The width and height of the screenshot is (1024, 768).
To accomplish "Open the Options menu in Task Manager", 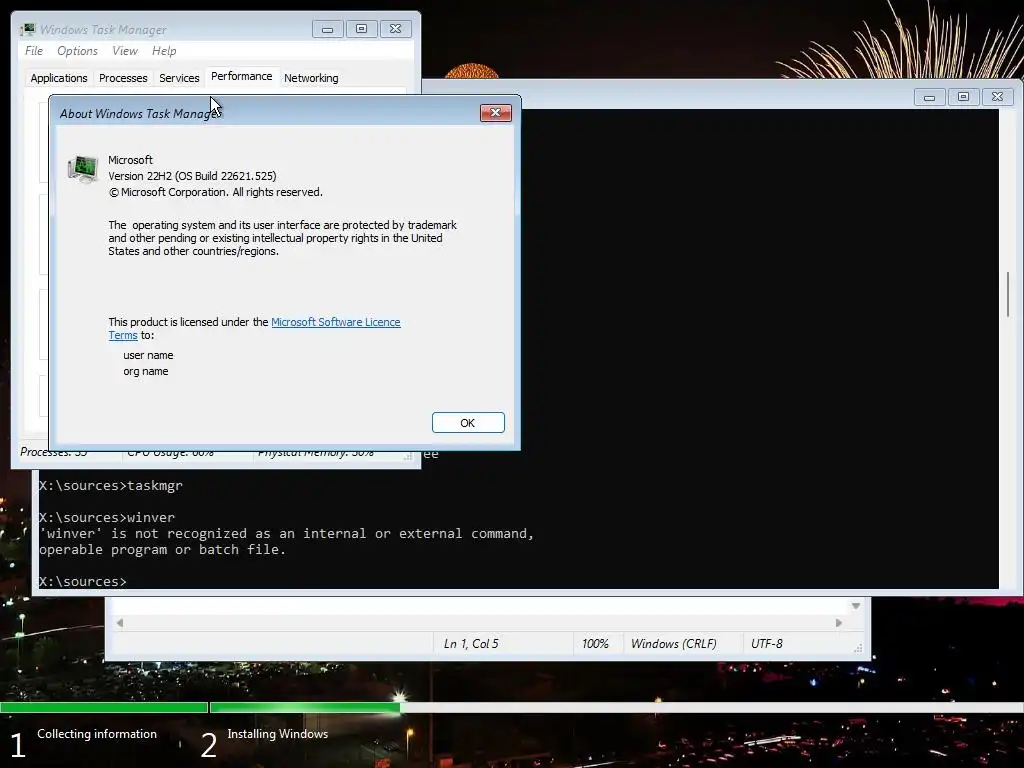I will point(77,51).
